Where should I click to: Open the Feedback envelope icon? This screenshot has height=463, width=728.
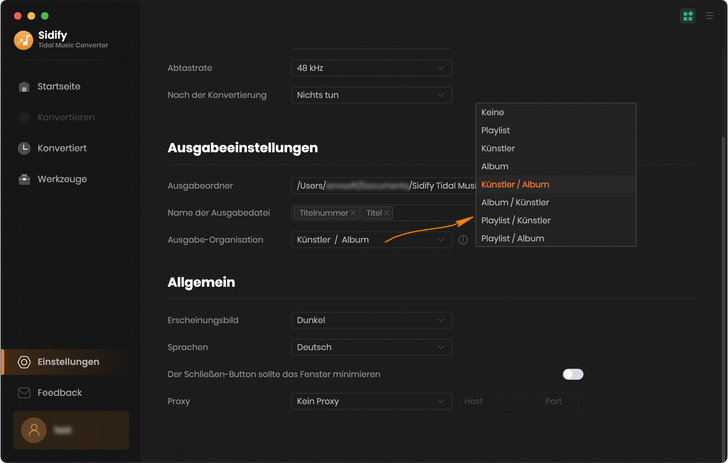pos(25,393)
